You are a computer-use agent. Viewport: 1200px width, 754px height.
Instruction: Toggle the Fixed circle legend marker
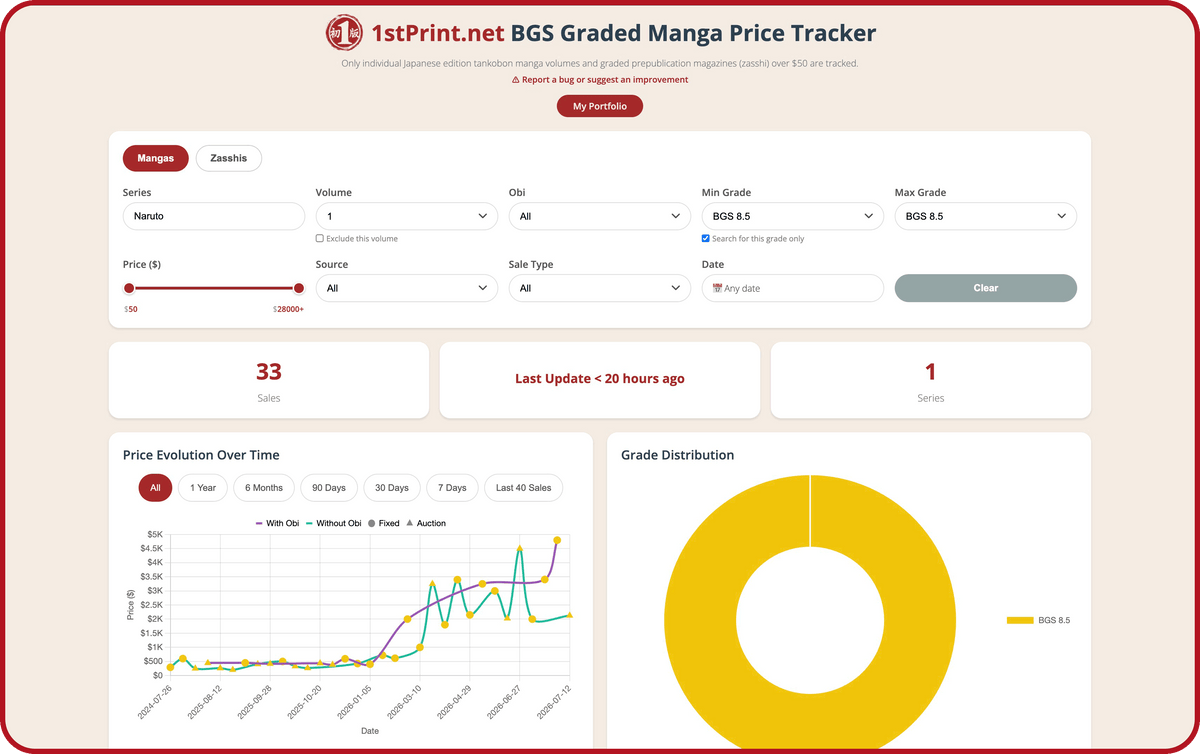(372, 523)
